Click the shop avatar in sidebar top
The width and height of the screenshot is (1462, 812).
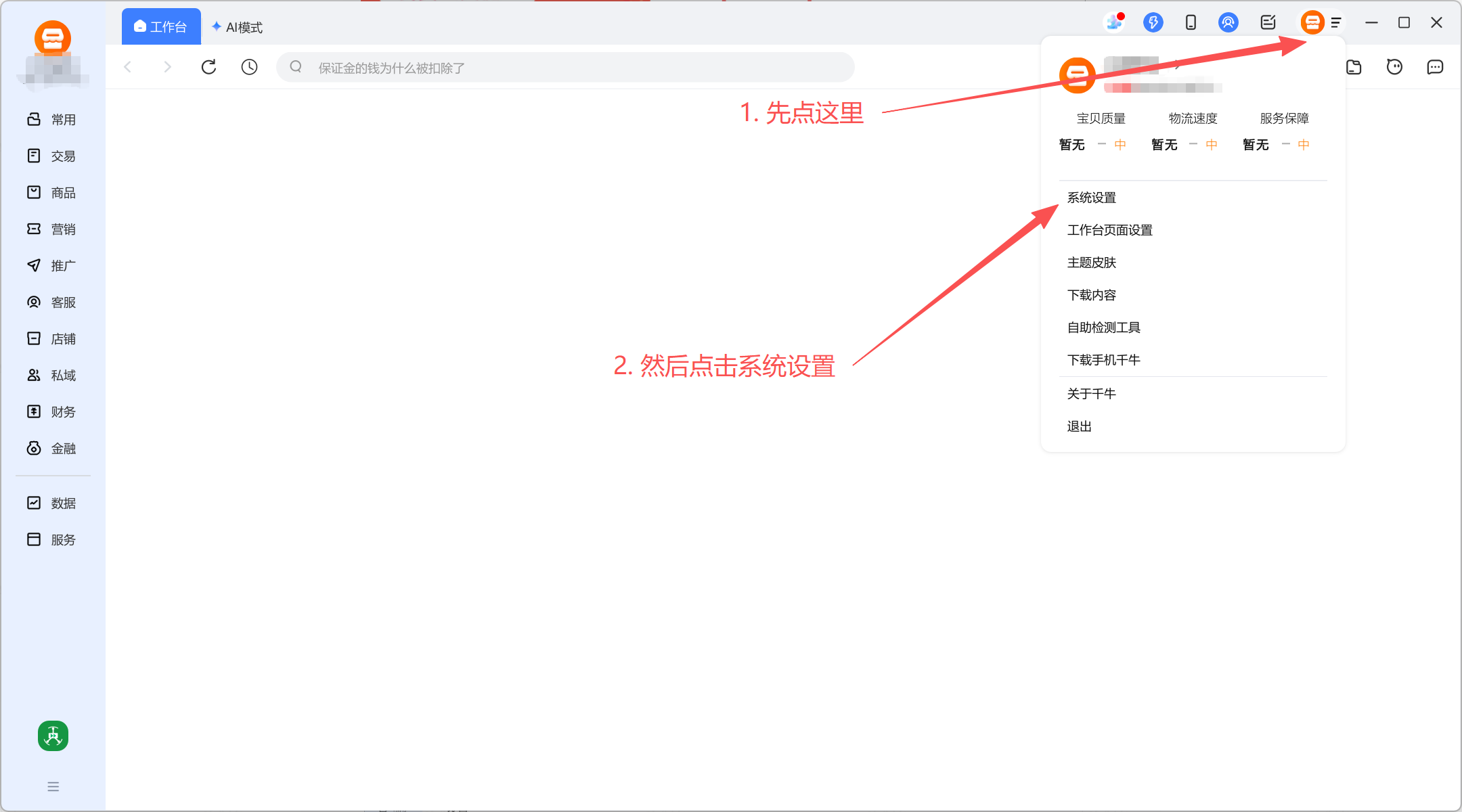click(53, 38)
